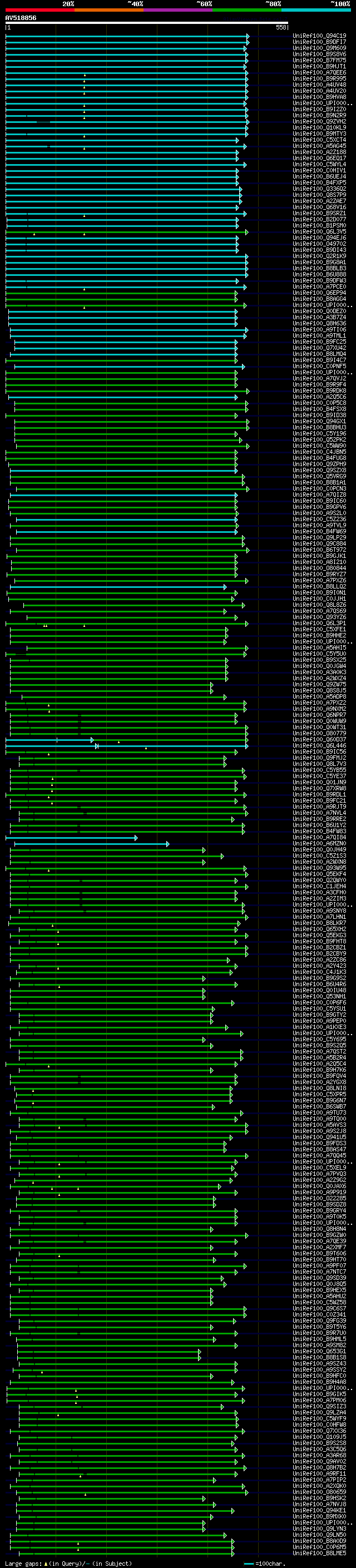The image size is (356, 1568).
Task: Open hit UniRef100_A6MZN0
Action: pos(319,844)
